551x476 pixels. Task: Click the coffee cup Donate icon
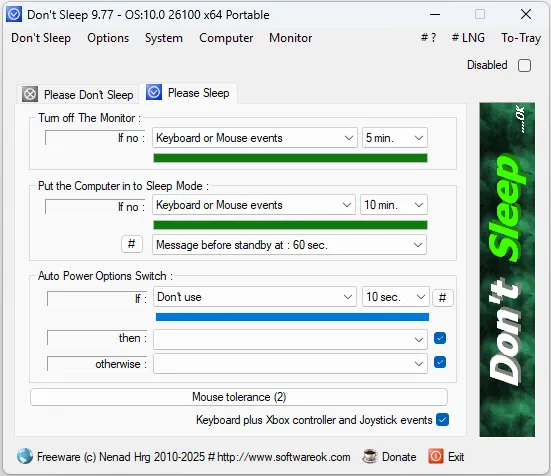pyautogui.click(x=370, y=456)
